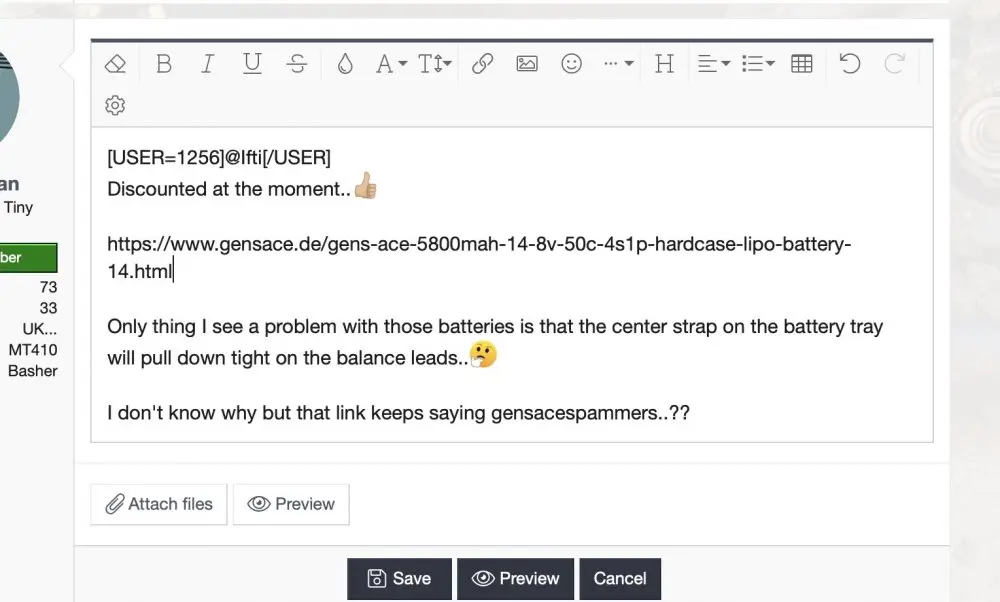Click the 'Only thing I see a problem' paragraph

pos(495,342)
